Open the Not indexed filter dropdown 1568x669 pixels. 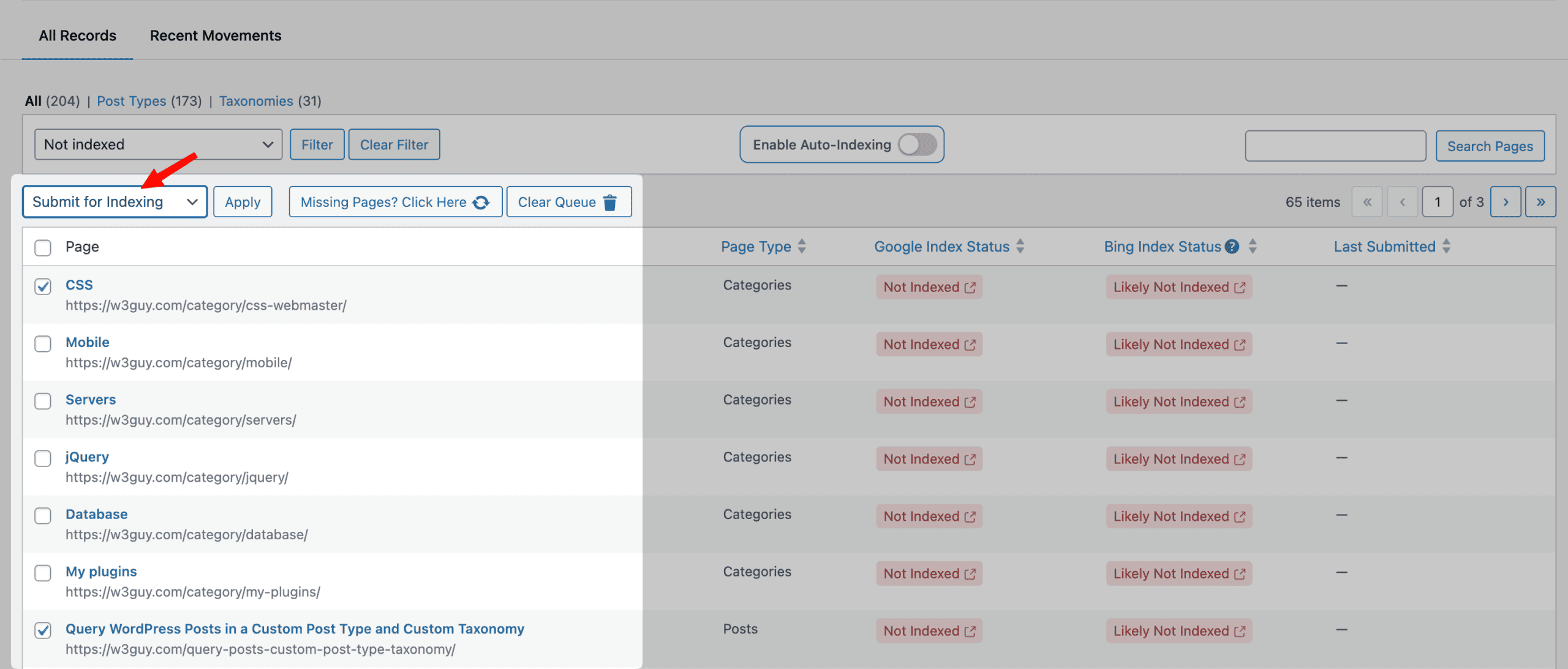(158, 144)
